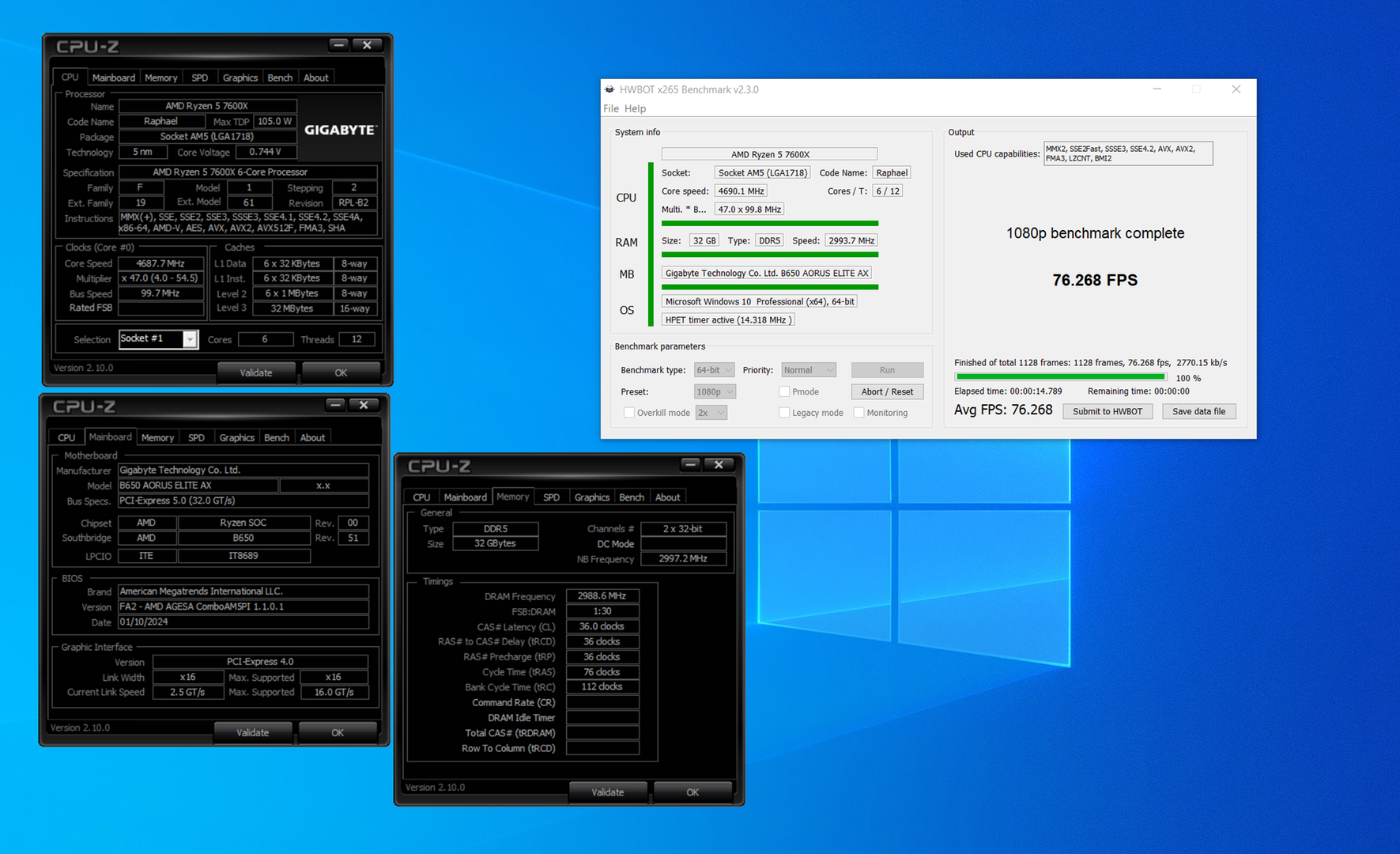Minimize the top CPU-Z CPU window
This screenshot has height=854, width=1400.
coord(339,45)
